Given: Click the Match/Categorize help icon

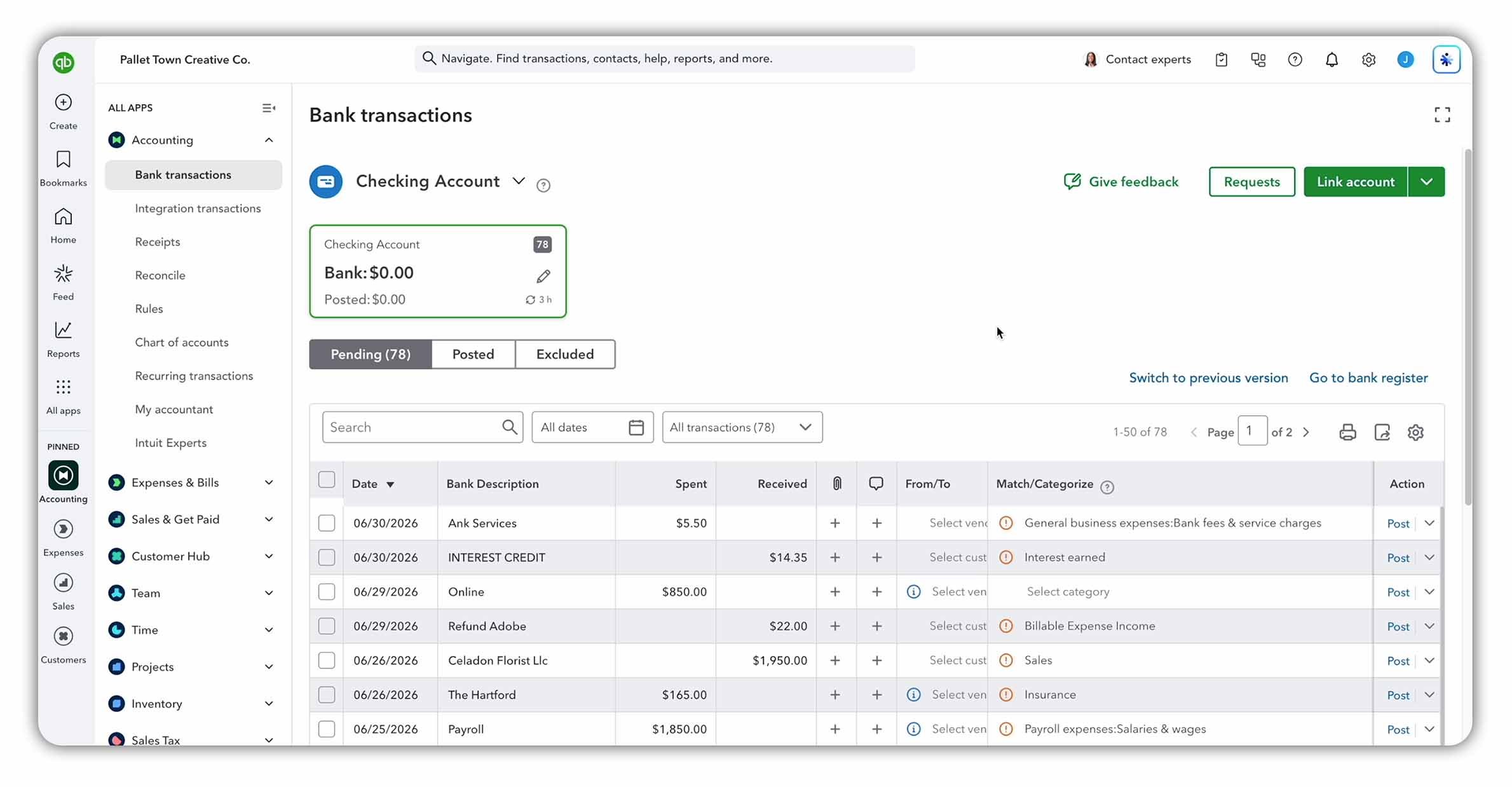Looking at the screenshot, I should point(1107,487).
